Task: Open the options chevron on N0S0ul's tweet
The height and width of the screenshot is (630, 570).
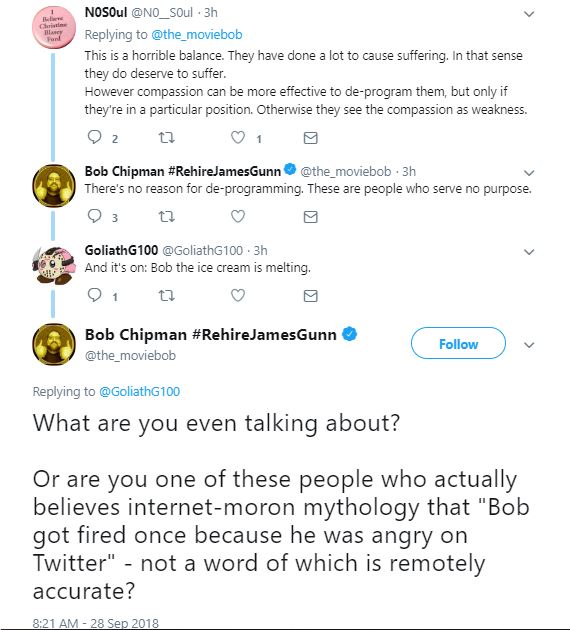Action: pos(529,14)
